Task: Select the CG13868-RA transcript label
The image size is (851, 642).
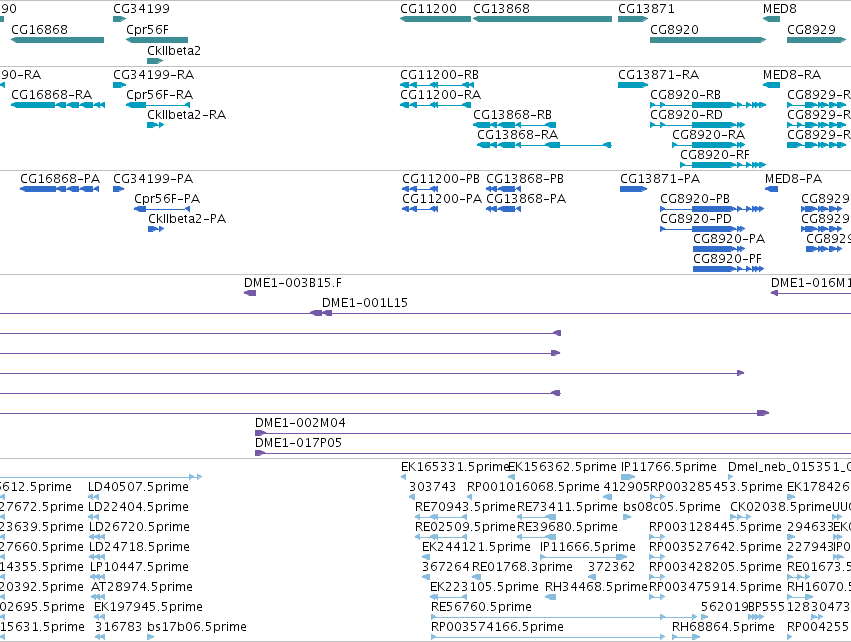Action: [517, 135]
